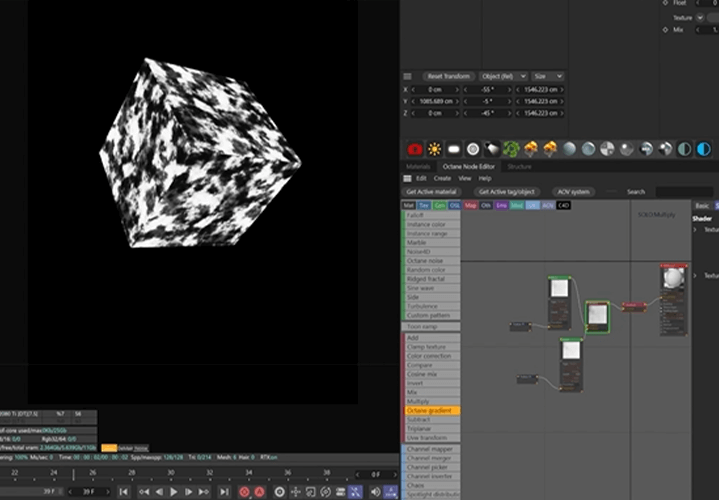Toggle the C4D node category filter

click(563, 205)
